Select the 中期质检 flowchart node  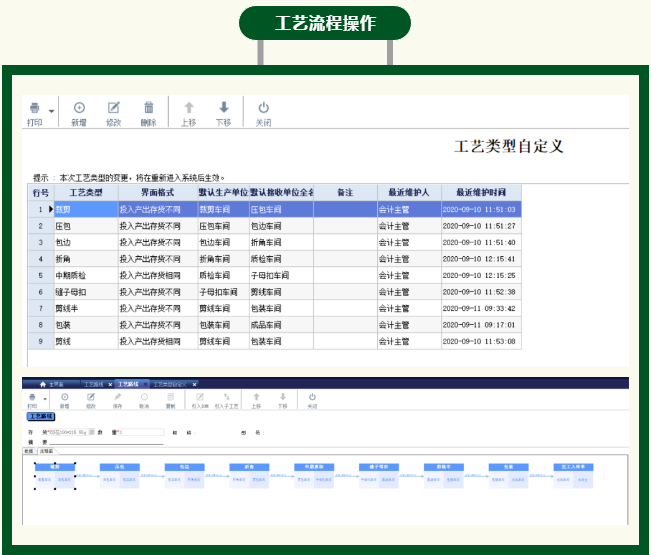pos(314,475)
